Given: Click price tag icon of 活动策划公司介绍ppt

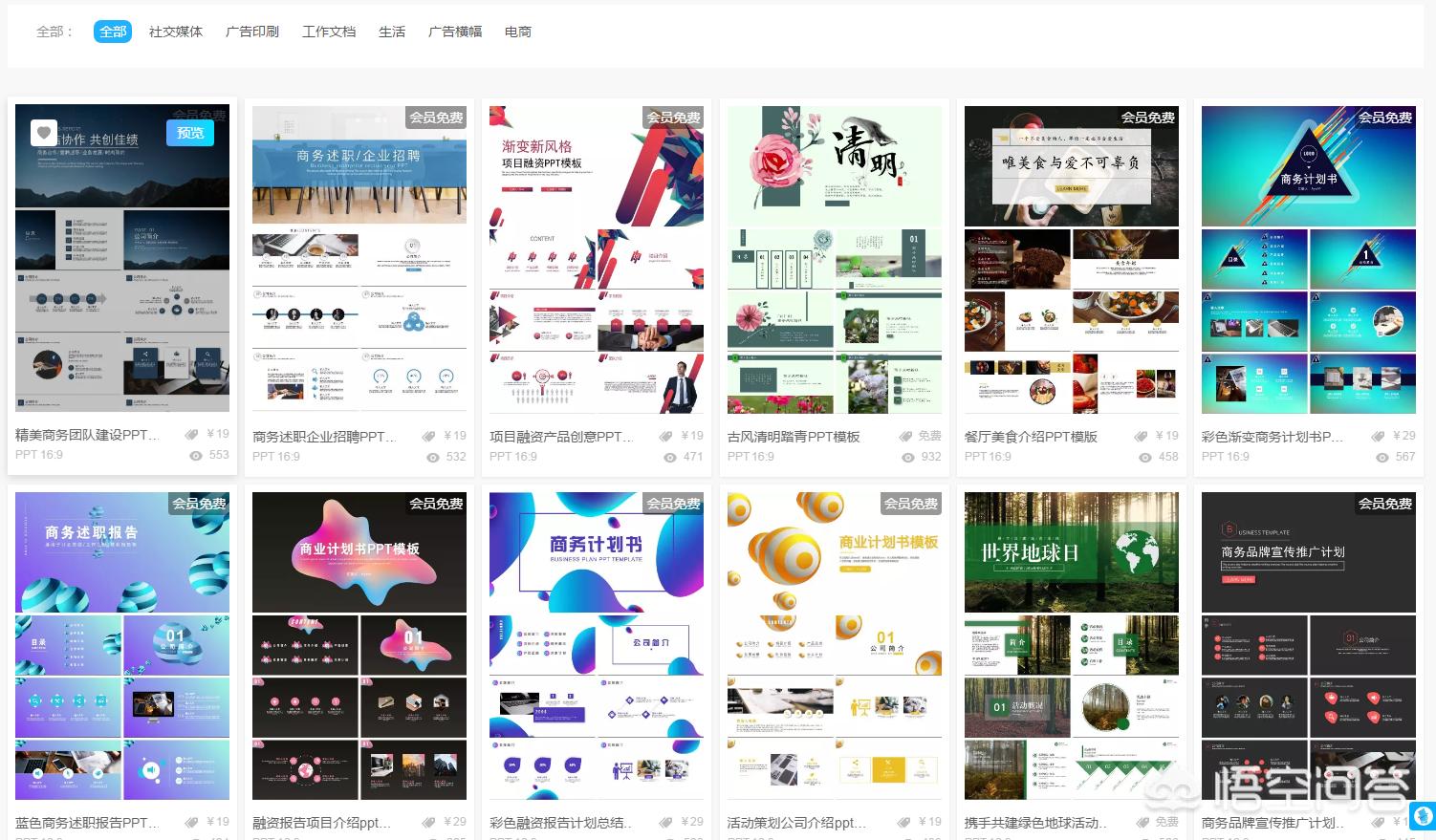Looking at the screenshot, I should [x=904, y=823].
